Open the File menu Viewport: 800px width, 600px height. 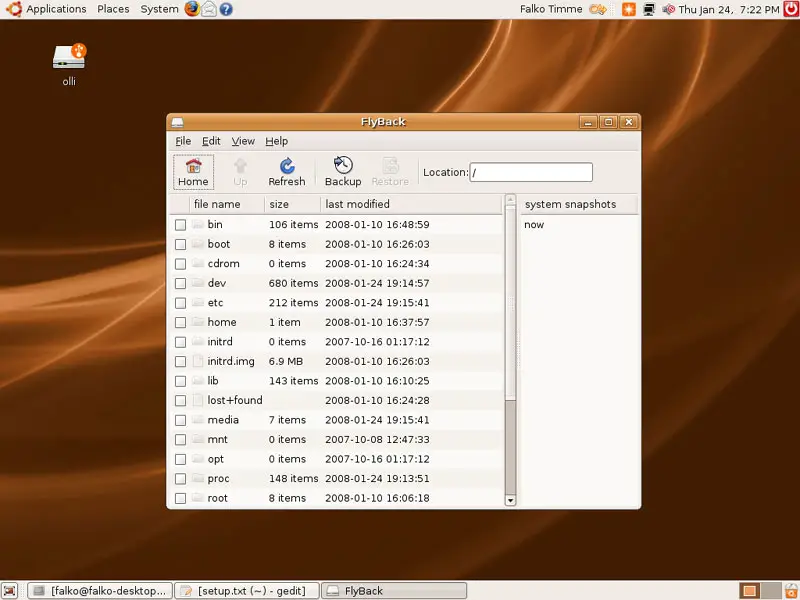point(183,141)
